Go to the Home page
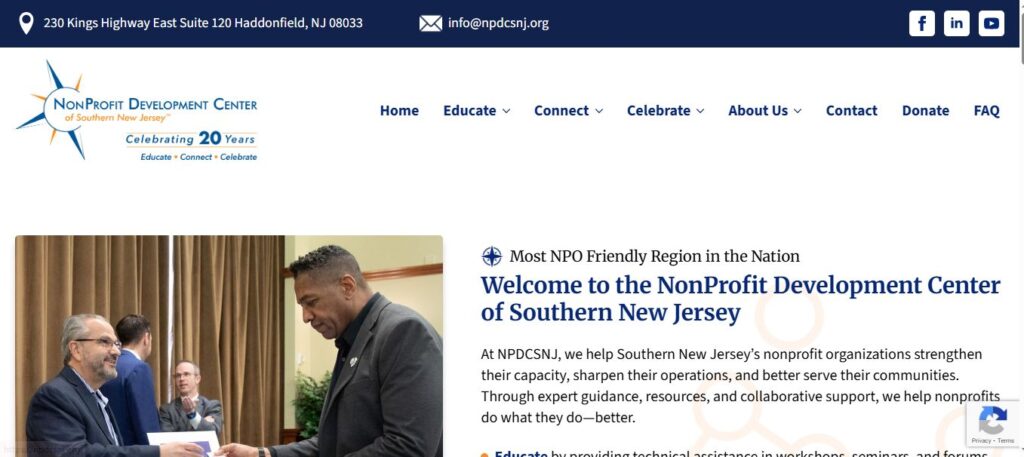Viewport: 1024px width, 457px height. click(x=399, y=111)
